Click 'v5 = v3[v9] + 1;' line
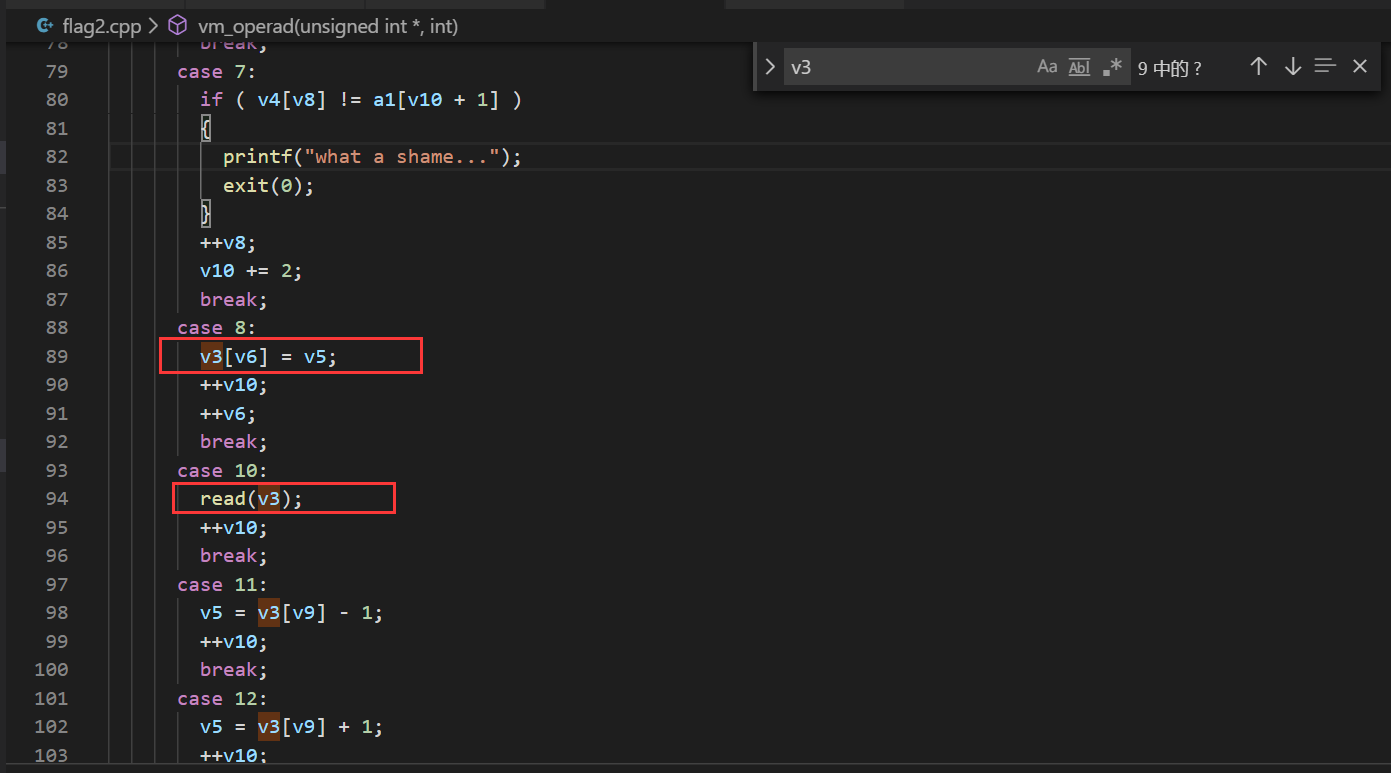 coord(291,727)
